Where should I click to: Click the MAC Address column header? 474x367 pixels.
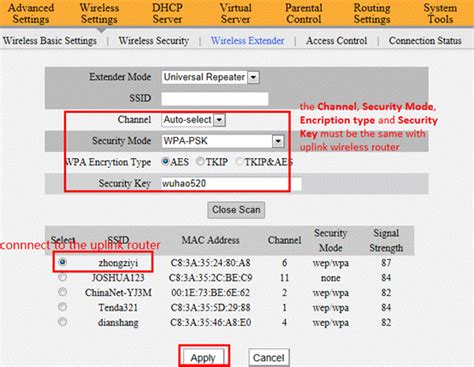click(x=210, y=240)
